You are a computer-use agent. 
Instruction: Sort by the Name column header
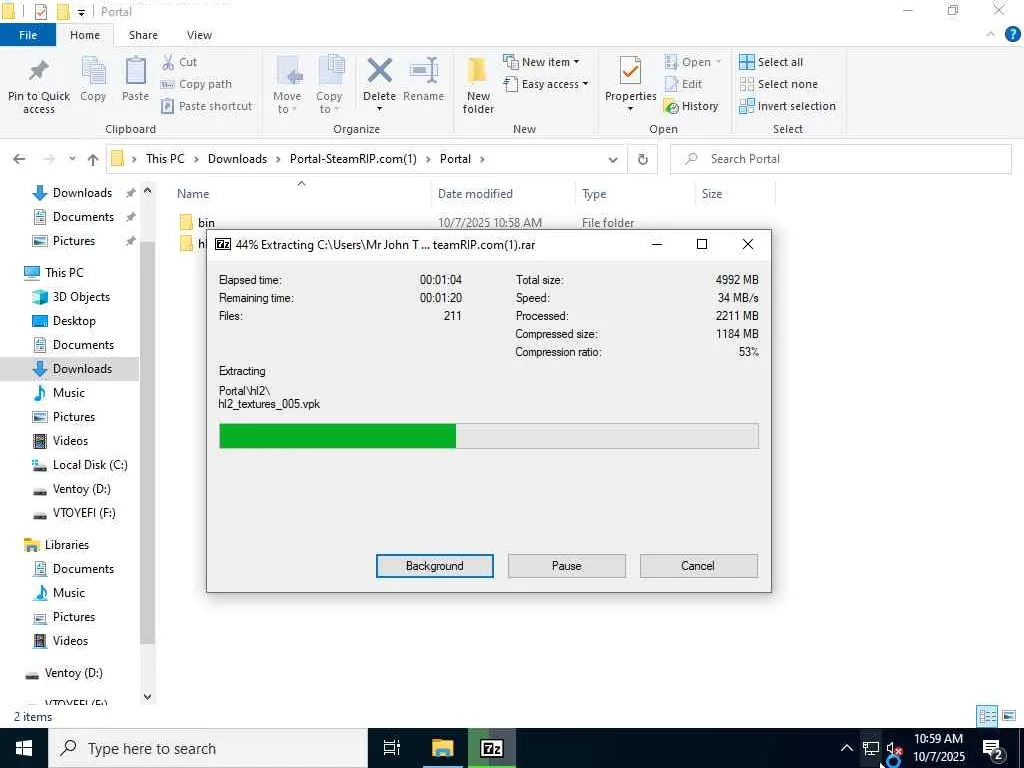193,194
